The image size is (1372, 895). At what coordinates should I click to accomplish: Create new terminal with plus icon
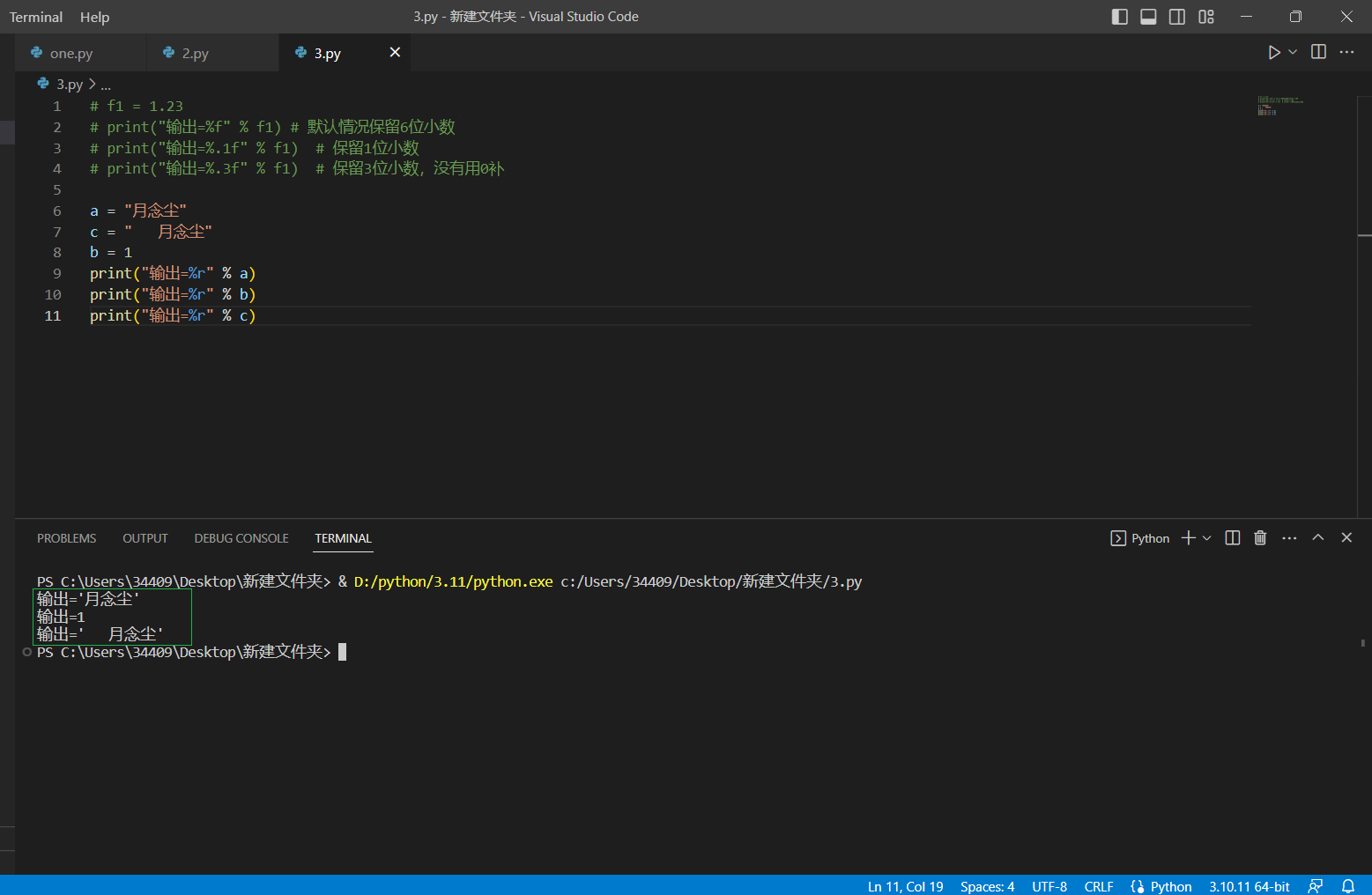(x=1188, y=538)
